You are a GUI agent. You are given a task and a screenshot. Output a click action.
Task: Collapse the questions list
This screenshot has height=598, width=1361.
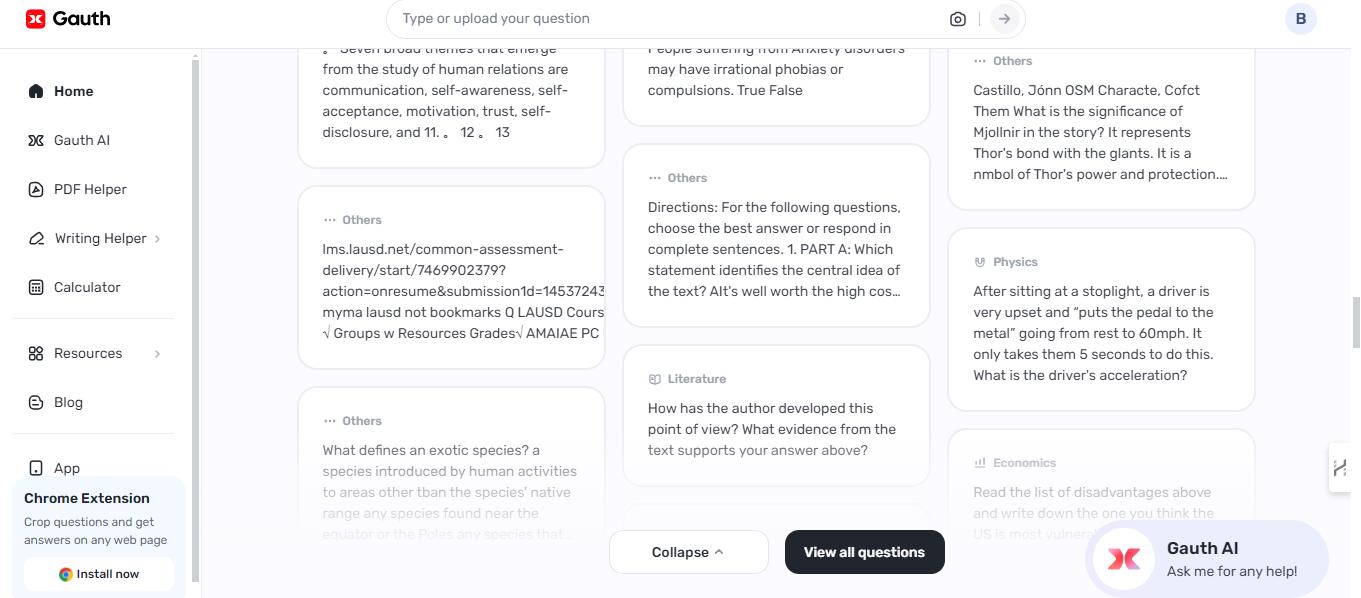tap(688, 552)
